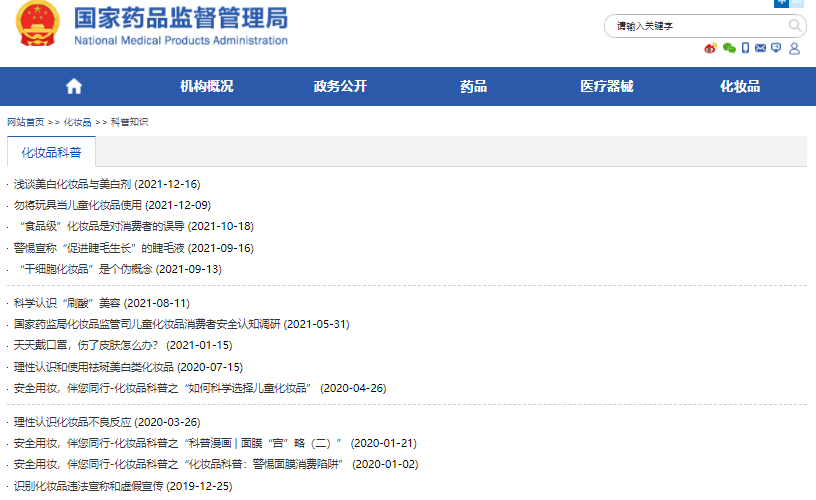Click 网站首页 breadcrumb link

26,122
